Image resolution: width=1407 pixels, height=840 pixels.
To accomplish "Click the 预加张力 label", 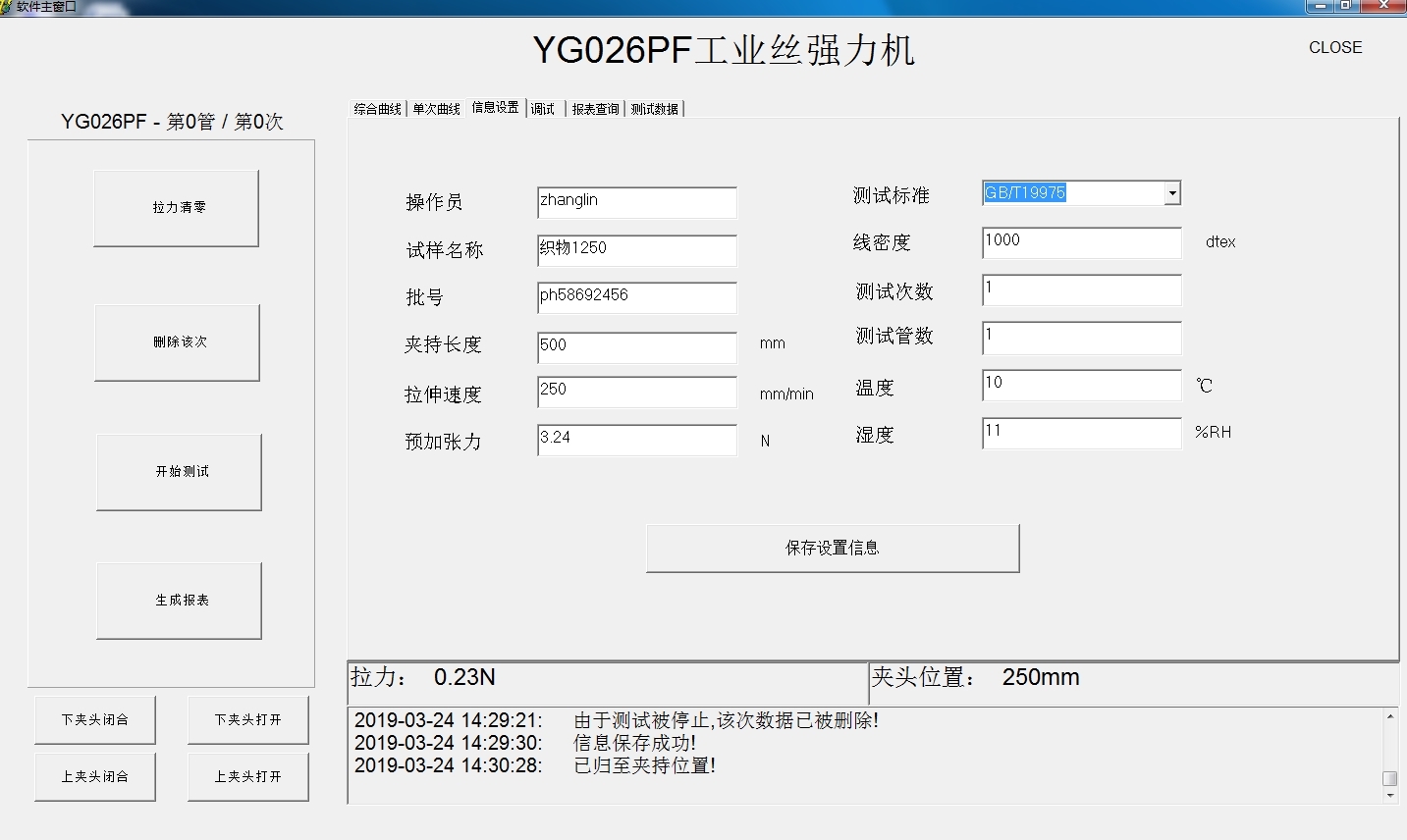I will pyautogui.click(x=443, y=442).
